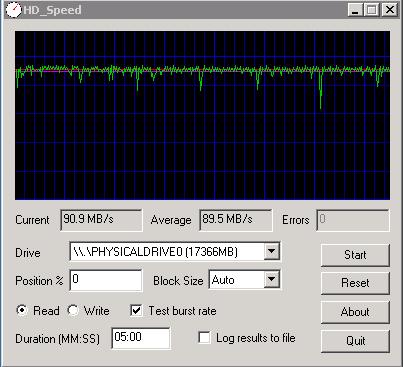Viewport: 403px width, 367px height.
Task: Click the Read radio label text
Action: click(46, 311)
